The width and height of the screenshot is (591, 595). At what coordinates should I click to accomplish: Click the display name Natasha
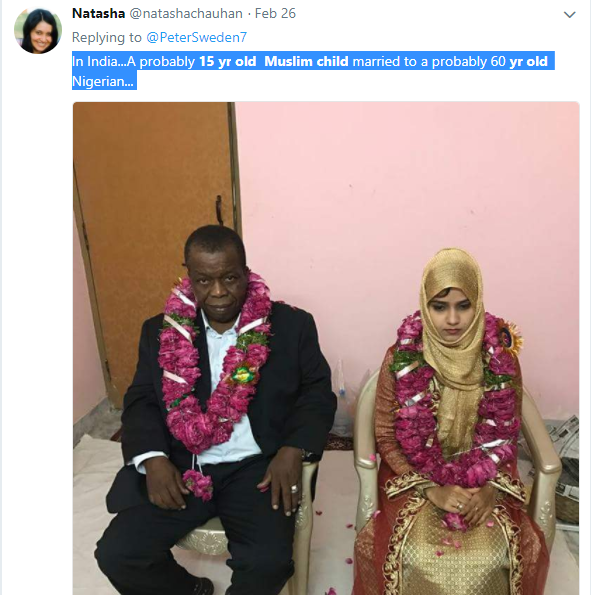tap(98, 13)
